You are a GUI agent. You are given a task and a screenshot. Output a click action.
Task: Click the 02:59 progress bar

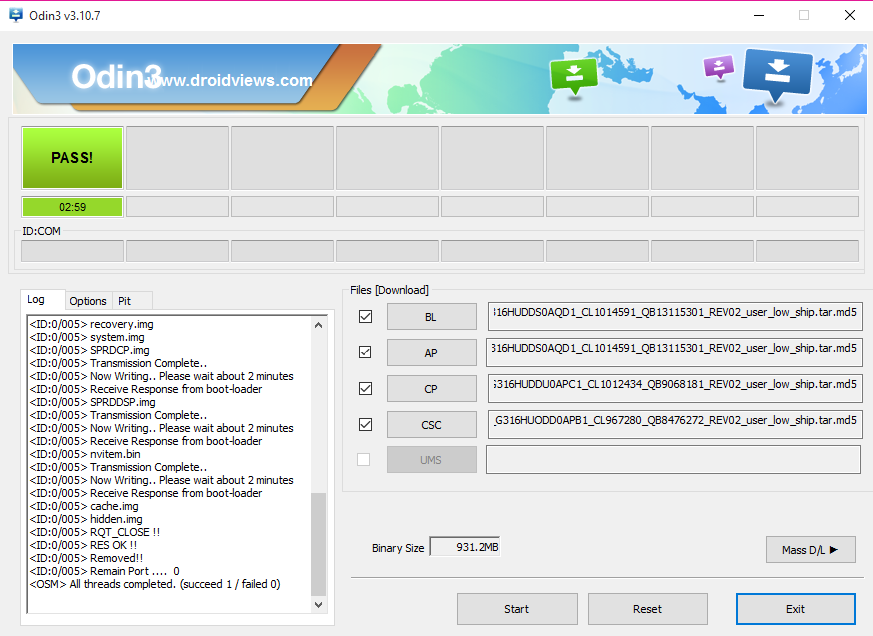coord(72,207)
